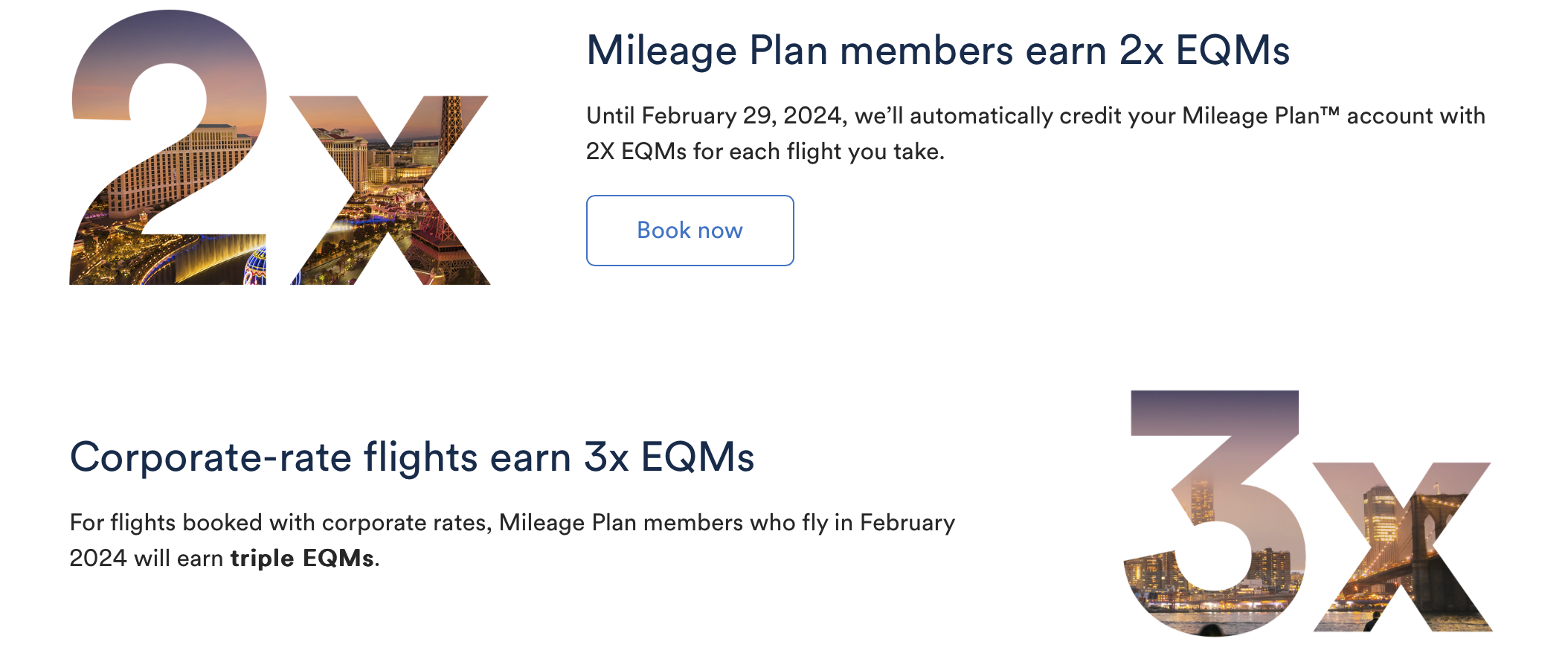1568x656 pixels.
Task: Click the purple sky at top of numeral 3
Action: pos(1214,413)
